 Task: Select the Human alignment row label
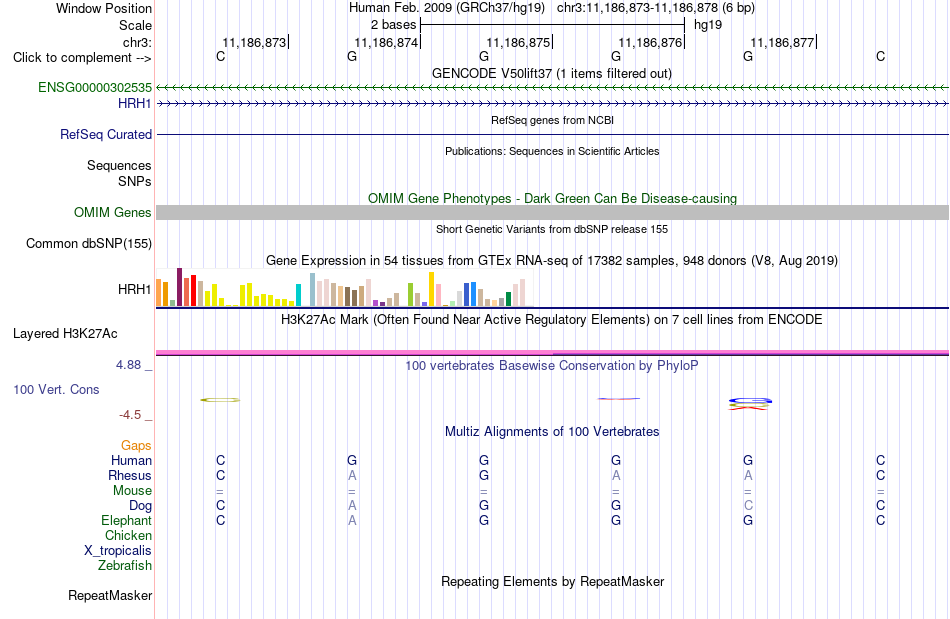pyautogui.click(x=131, y=460)
